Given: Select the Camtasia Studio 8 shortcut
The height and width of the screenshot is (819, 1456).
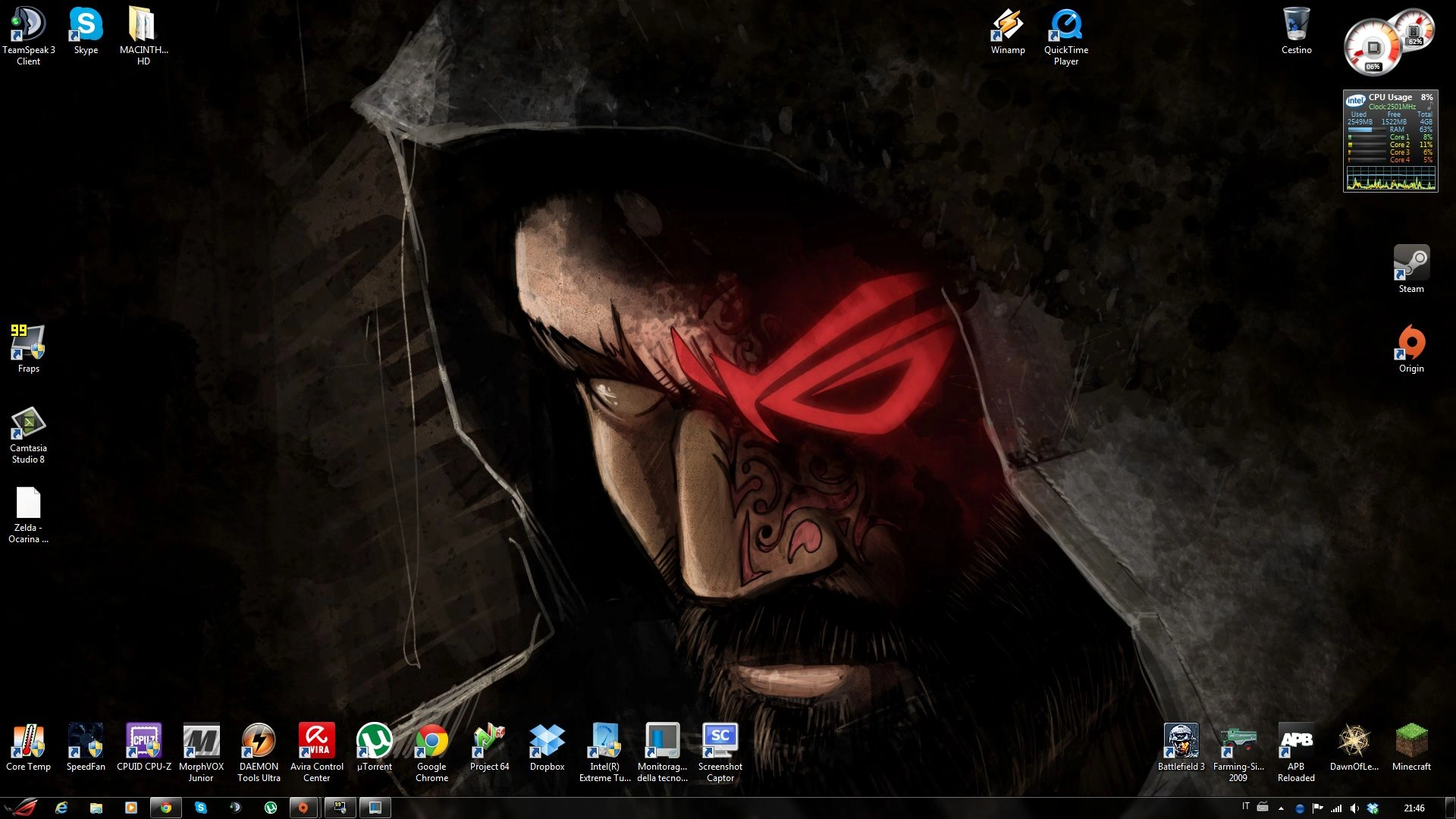Looking at the screenshot, I should [28, 434].
